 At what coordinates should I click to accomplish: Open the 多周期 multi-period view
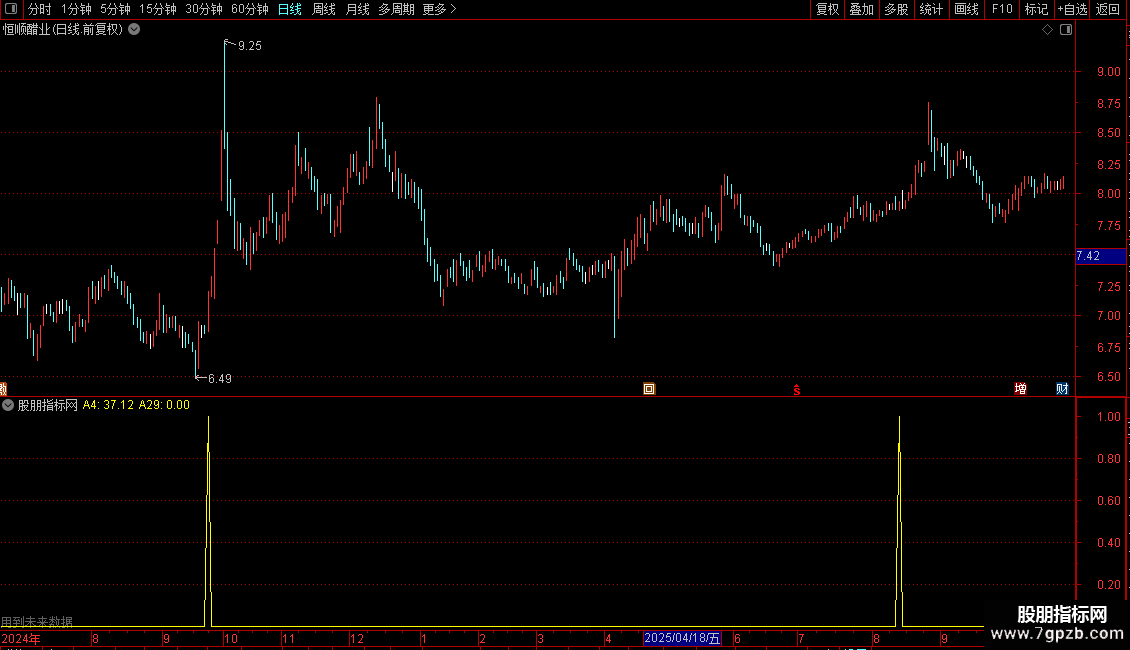coord(396,9)
